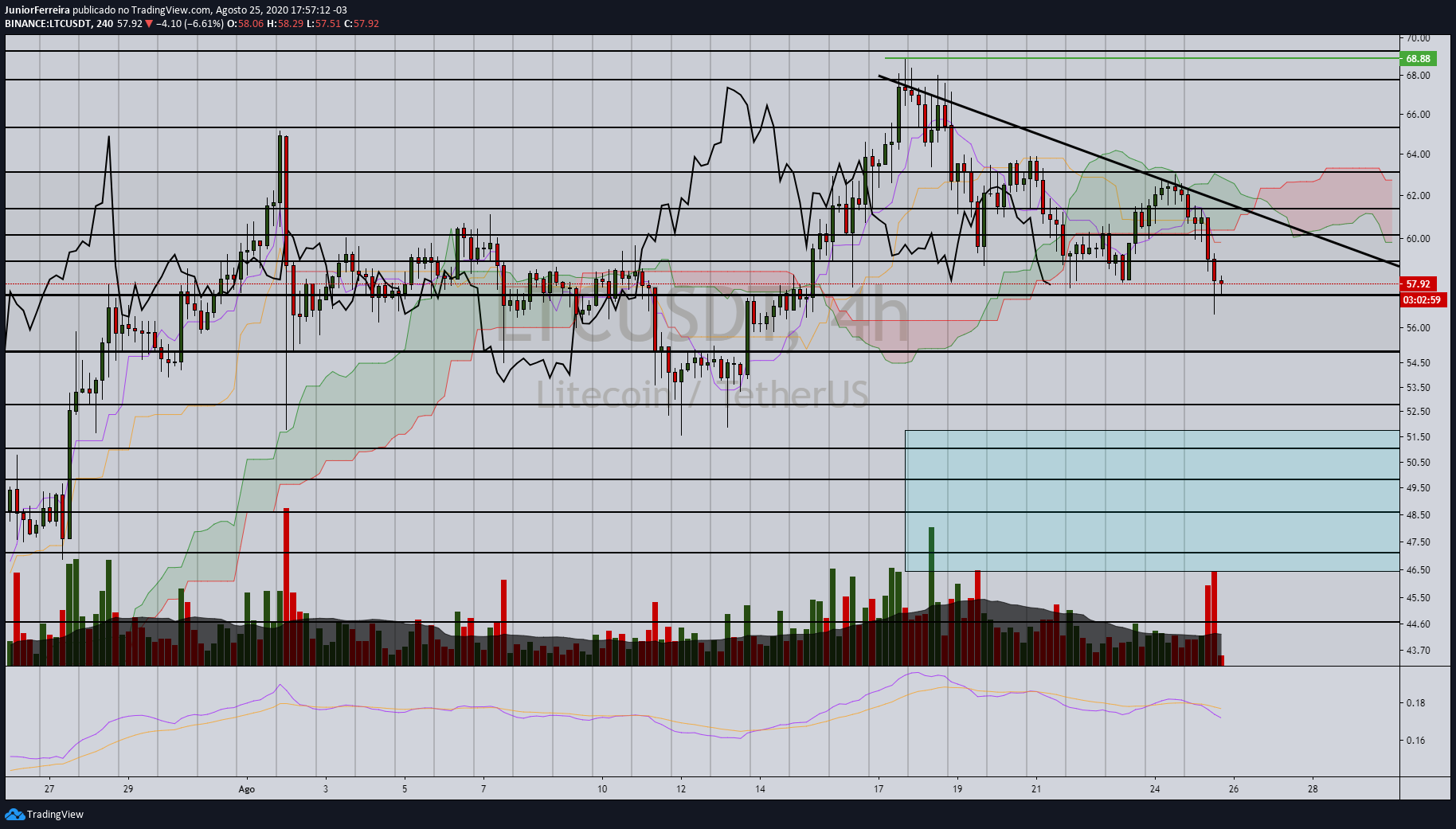This screenshot has width=1456, height=829.
Task: Click the 56.00 price axis label
Action: [1418, 328]
